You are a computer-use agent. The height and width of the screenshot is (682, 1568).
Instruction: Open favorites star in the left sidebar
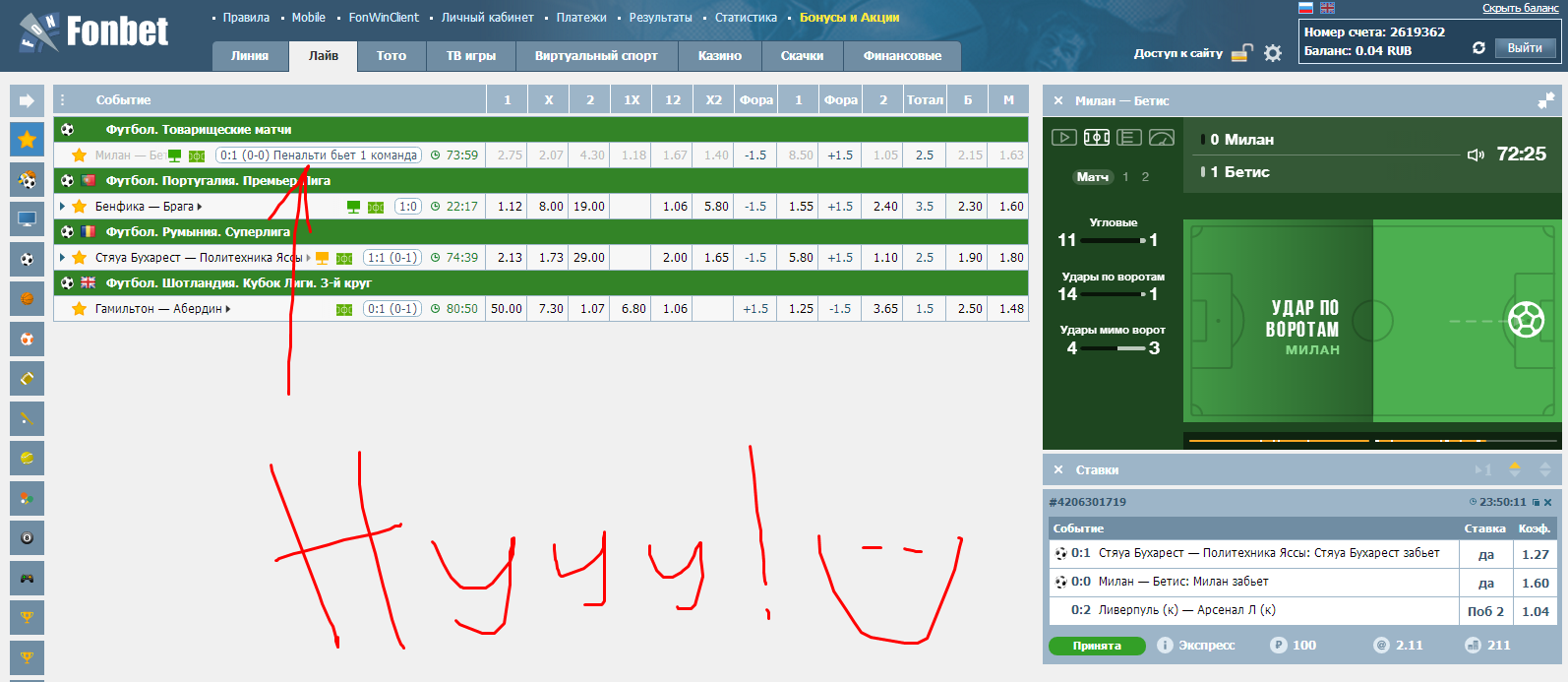(x=27, y=140)
